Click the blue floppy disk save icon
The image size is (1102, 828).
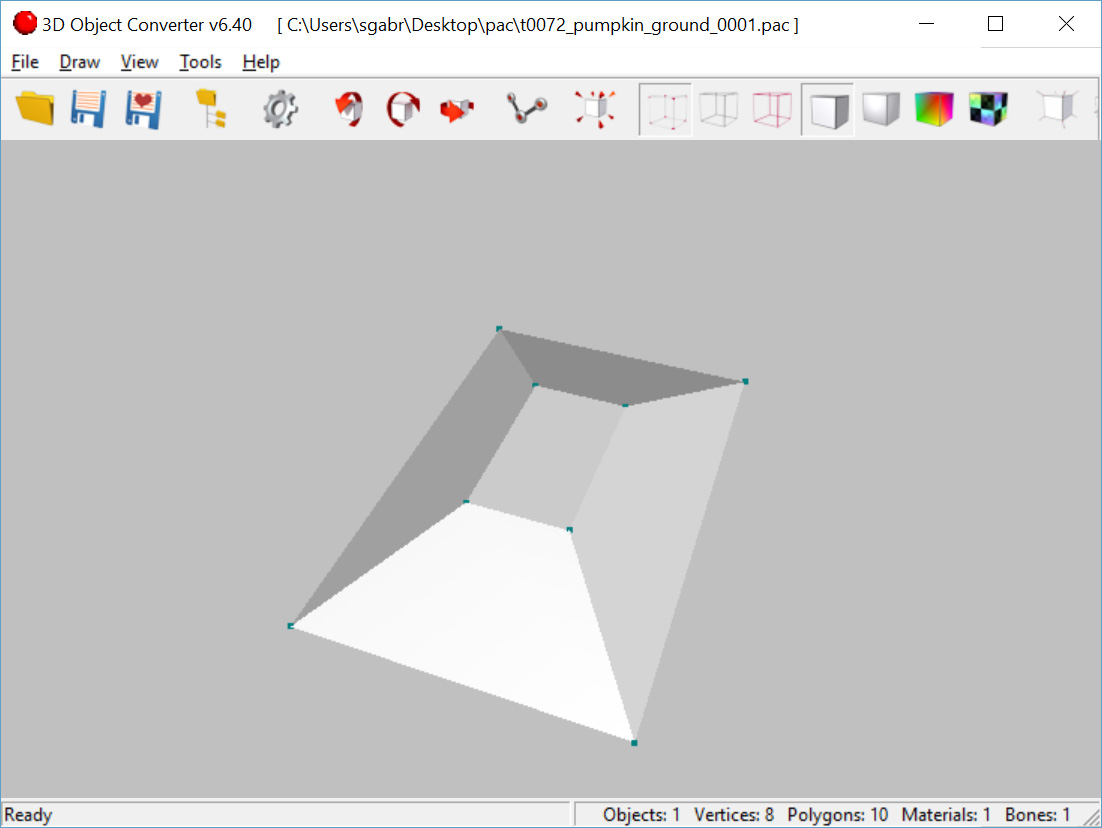[88, 108]
